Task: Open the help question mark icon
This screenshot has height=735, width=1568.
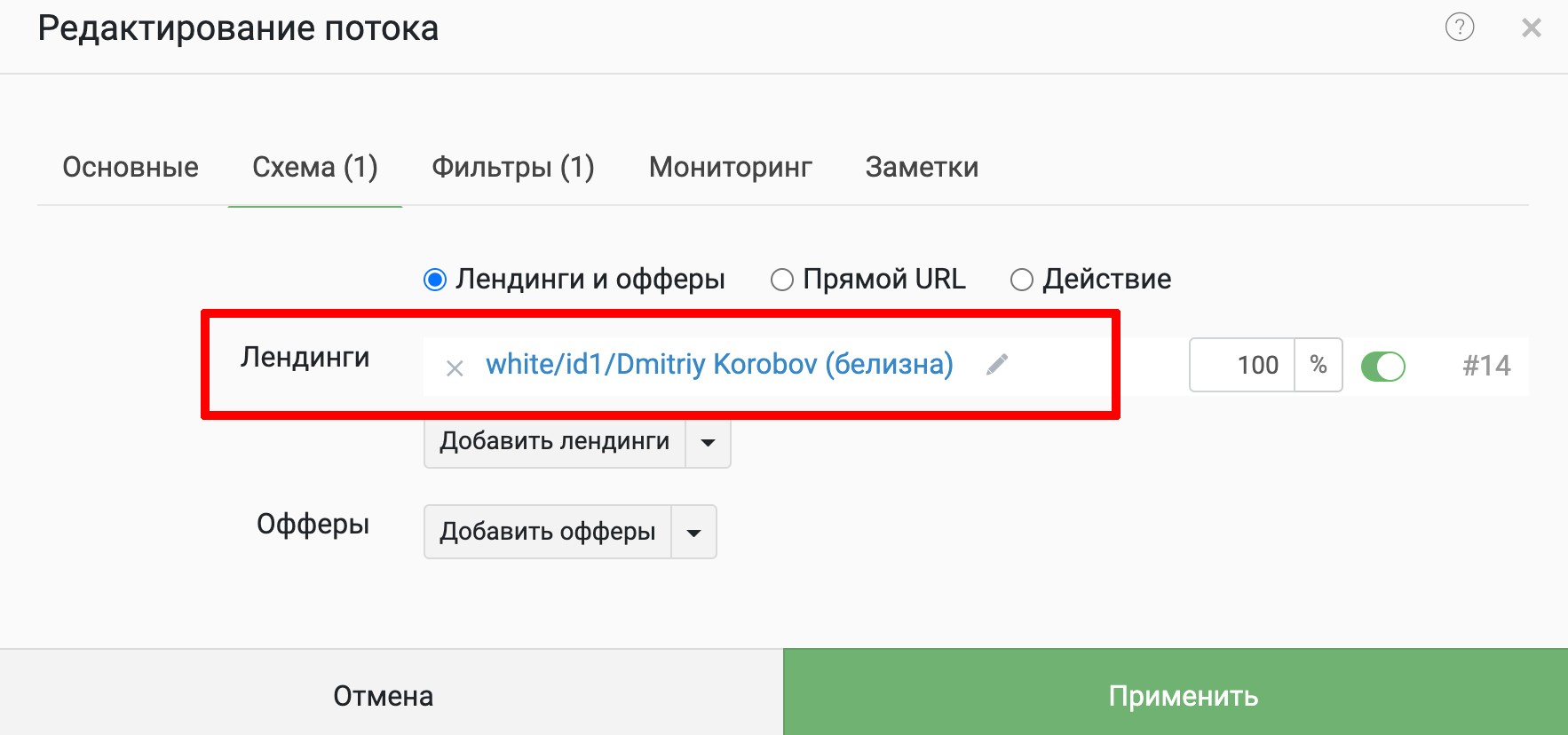Action: point(1460,28)
